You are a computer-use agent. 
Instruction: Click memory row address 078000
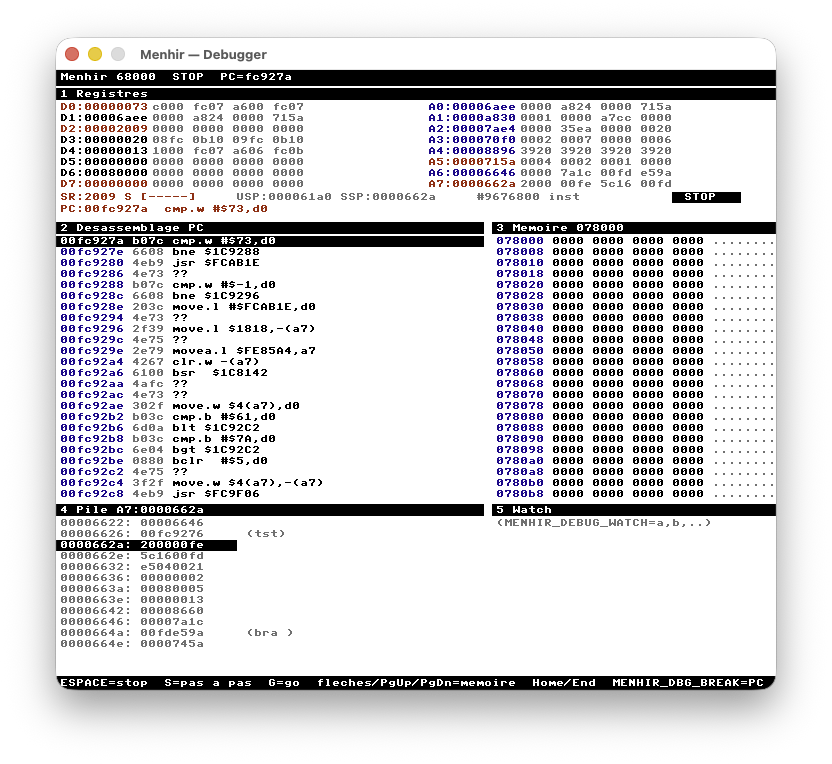(520, 241)
